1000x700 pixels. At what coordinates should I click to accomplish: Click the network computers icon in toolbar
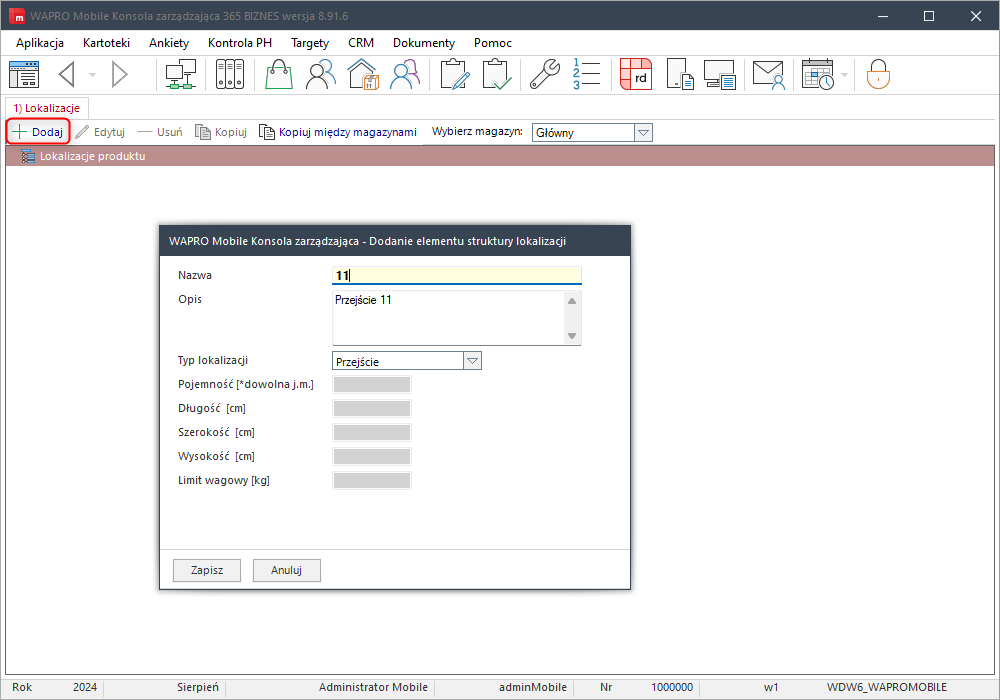(x=181, y=75)
